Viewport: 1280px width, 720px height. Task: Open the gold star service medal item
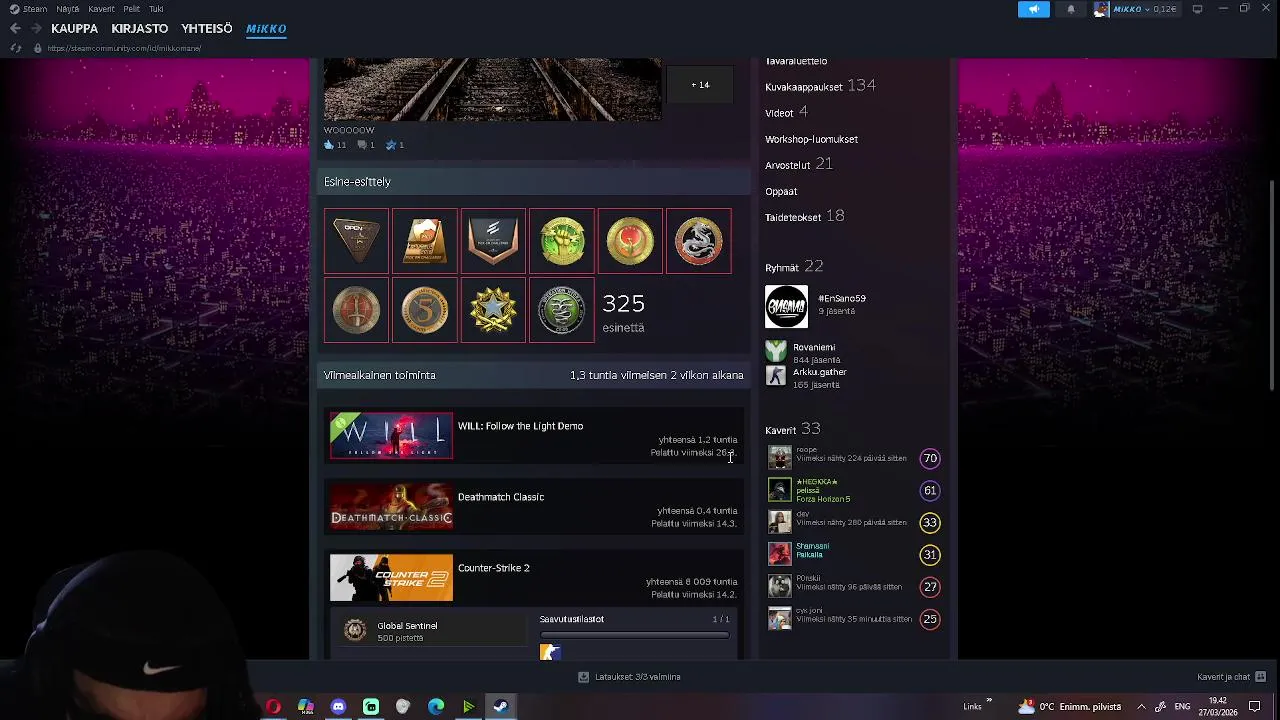493,310
